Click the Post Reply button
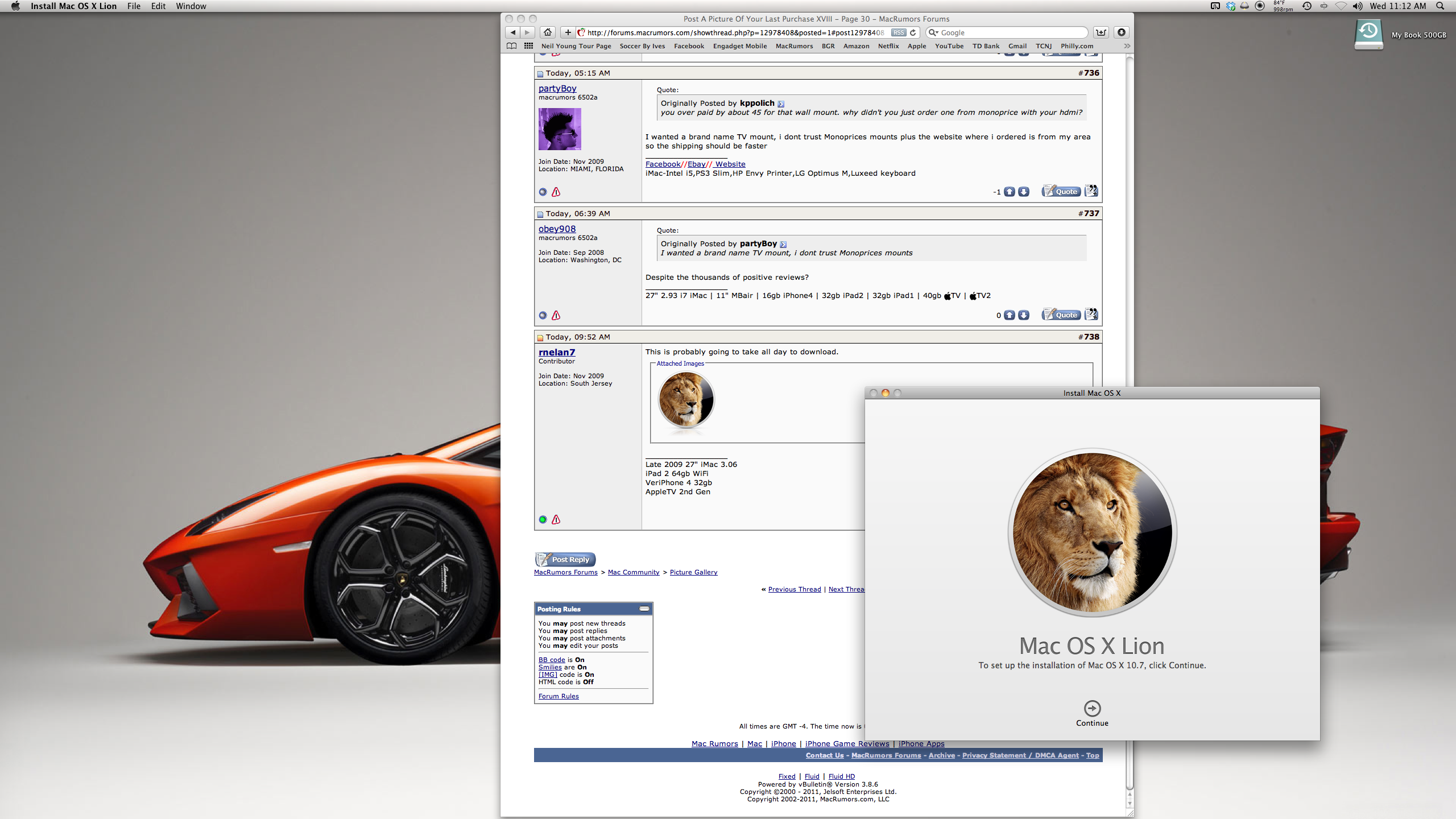Screen dimensions: 1456x819 pyautogui.click(x=565, y=559)
